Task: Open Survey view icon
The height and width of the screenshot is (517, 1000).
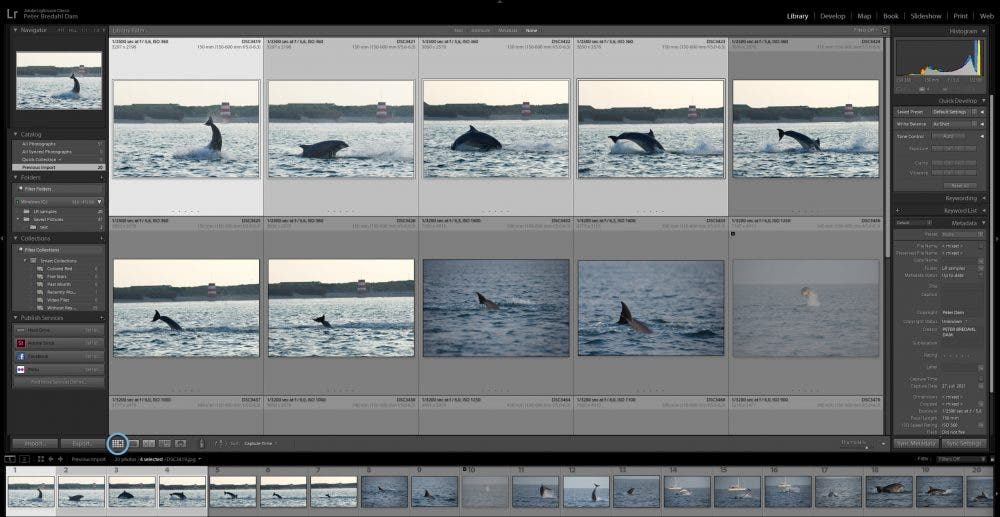Action: coord(165,443)
